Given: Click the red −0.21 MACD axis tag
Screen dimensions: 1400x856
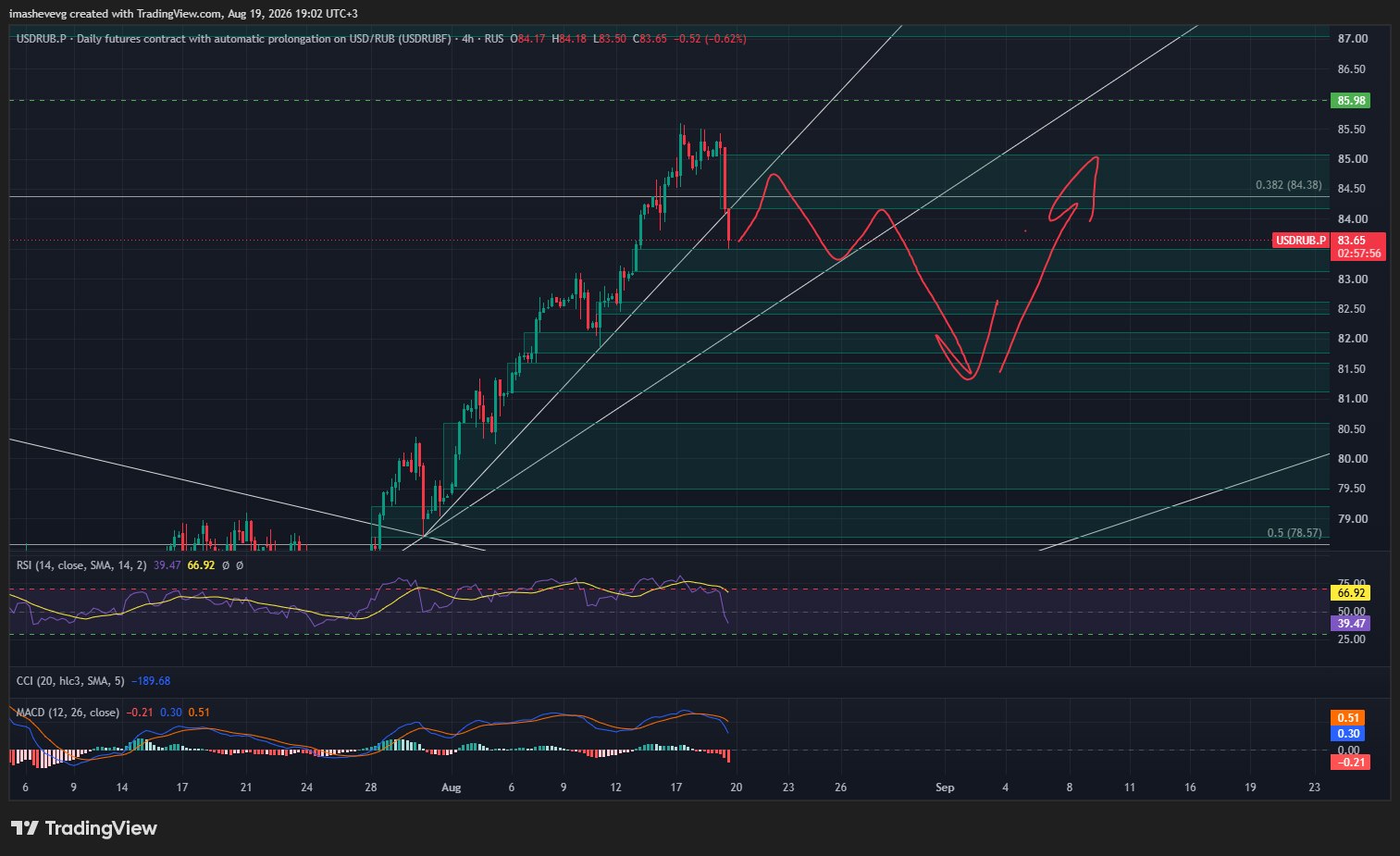Looking at the screenshot, I should pyautogui.click(x=1350, y=763).
